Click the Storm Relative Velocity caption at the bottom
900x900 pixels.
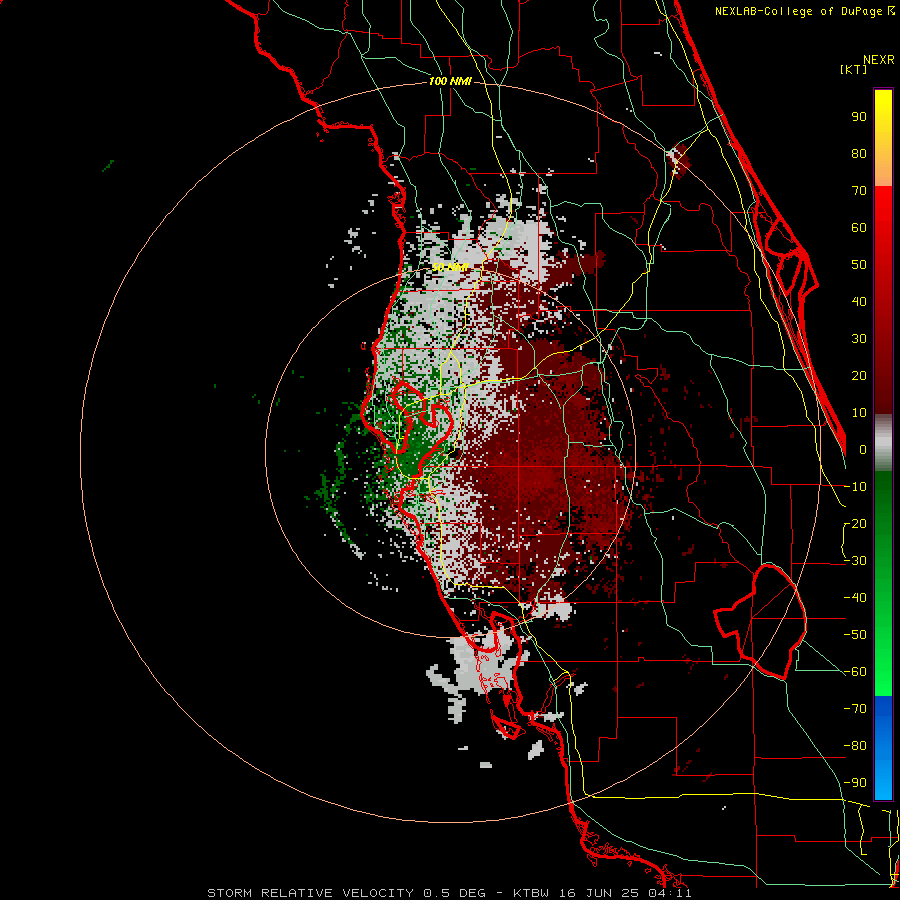[x=449, y=893]
